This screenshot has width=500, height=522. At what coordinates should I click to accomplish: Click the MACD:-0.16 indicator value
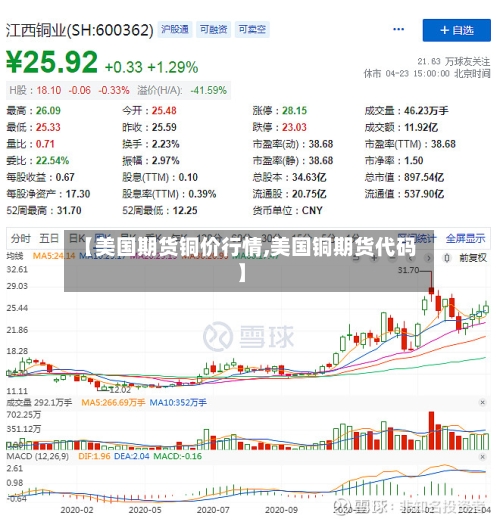[x=177, y=457]
